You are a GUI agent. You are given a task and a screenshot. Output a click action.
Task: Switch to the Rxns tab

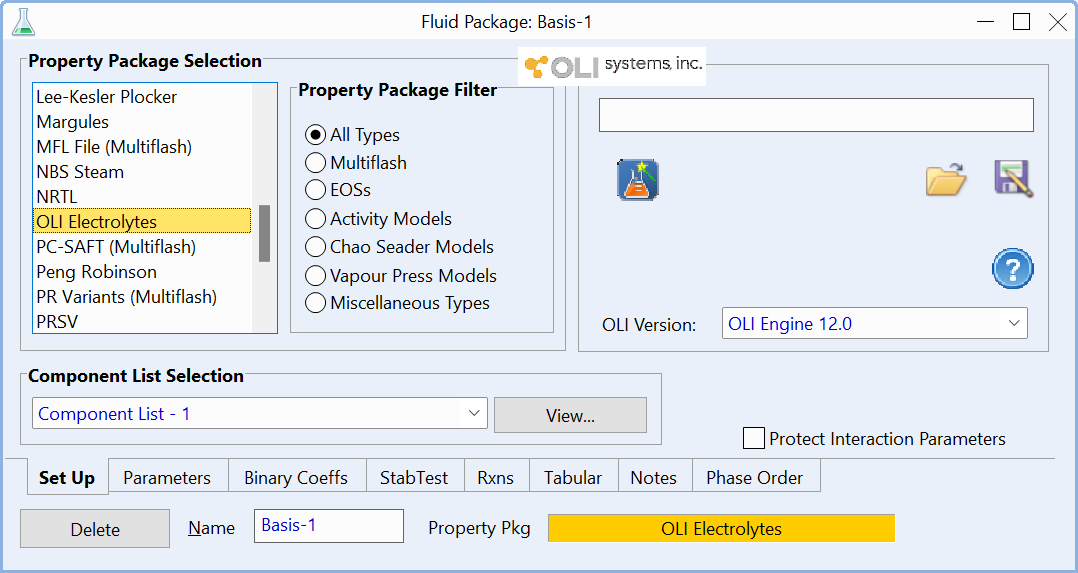[496, 477]
